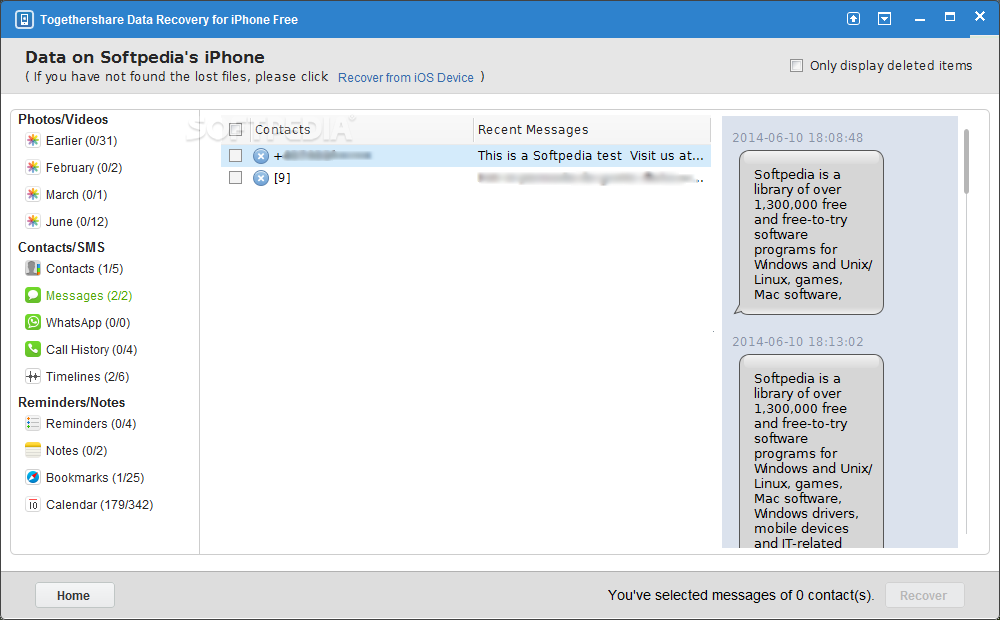Click the app logo in title bar
This screenshot has height=620, width=1000.
coord(24,20)
